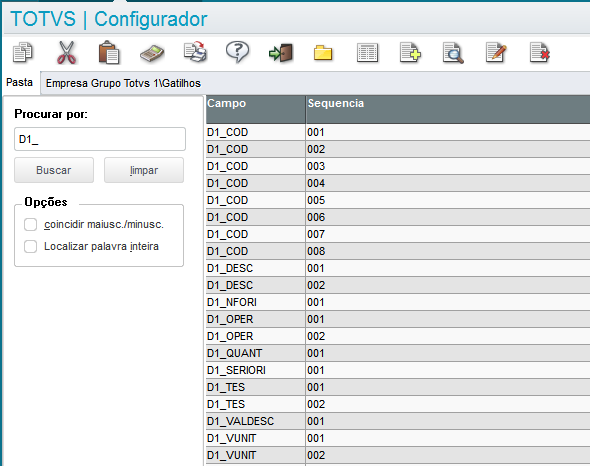Screen dimensions: 590x466
Task: Add new record with plus document icon
Action: (410, 52)
